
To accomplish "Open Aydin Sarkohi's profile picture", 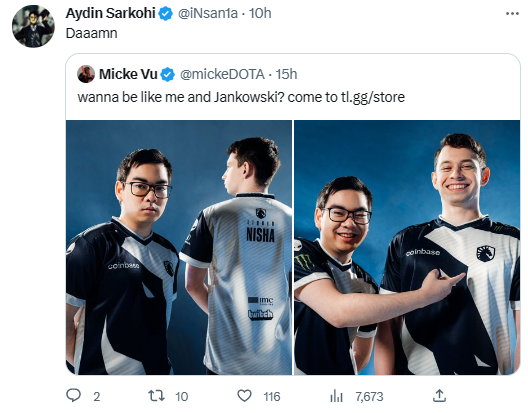I will pyautogui.click(x=33, y=26).
